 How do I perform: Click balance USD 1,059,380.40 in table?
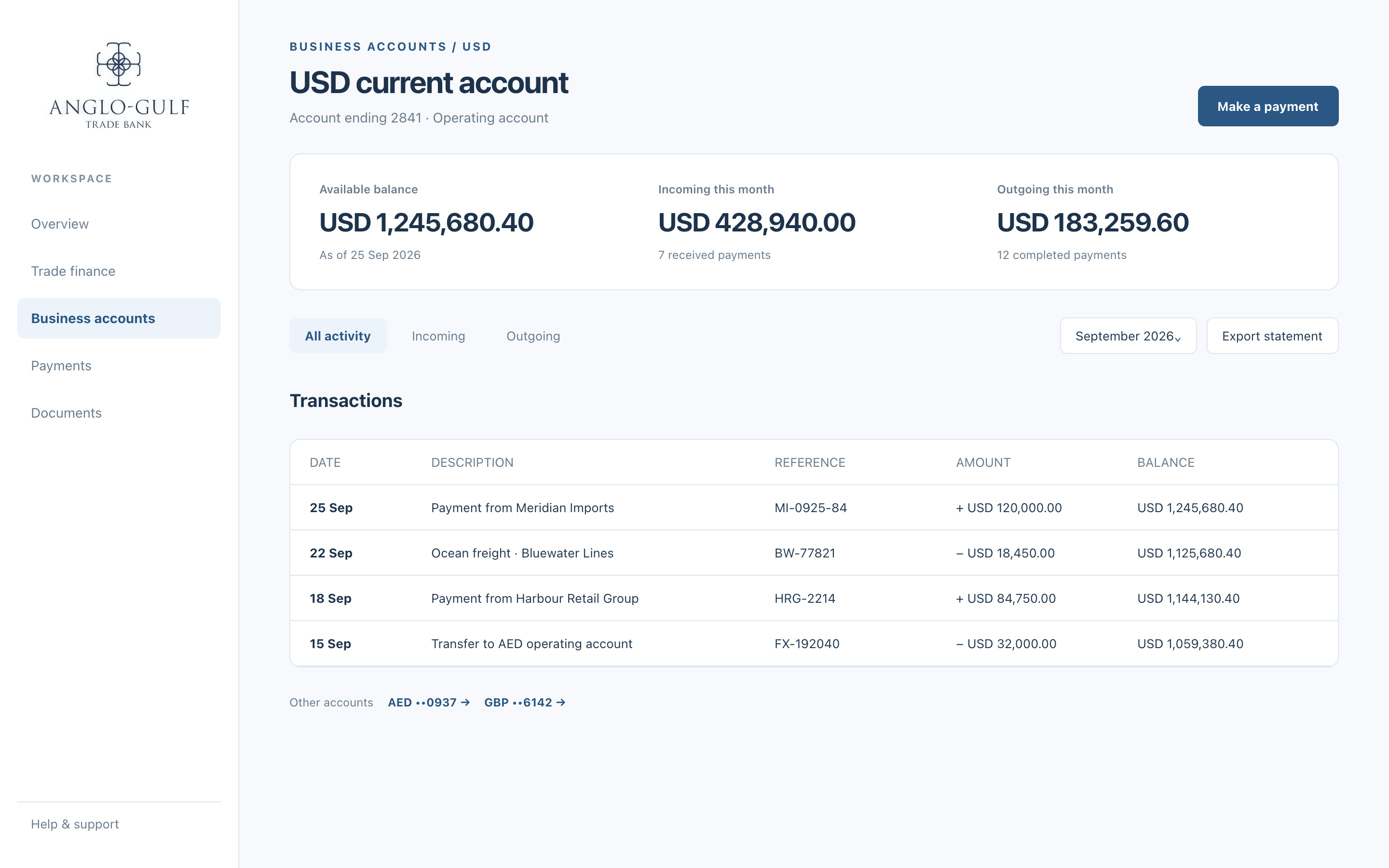(1190, 644)
